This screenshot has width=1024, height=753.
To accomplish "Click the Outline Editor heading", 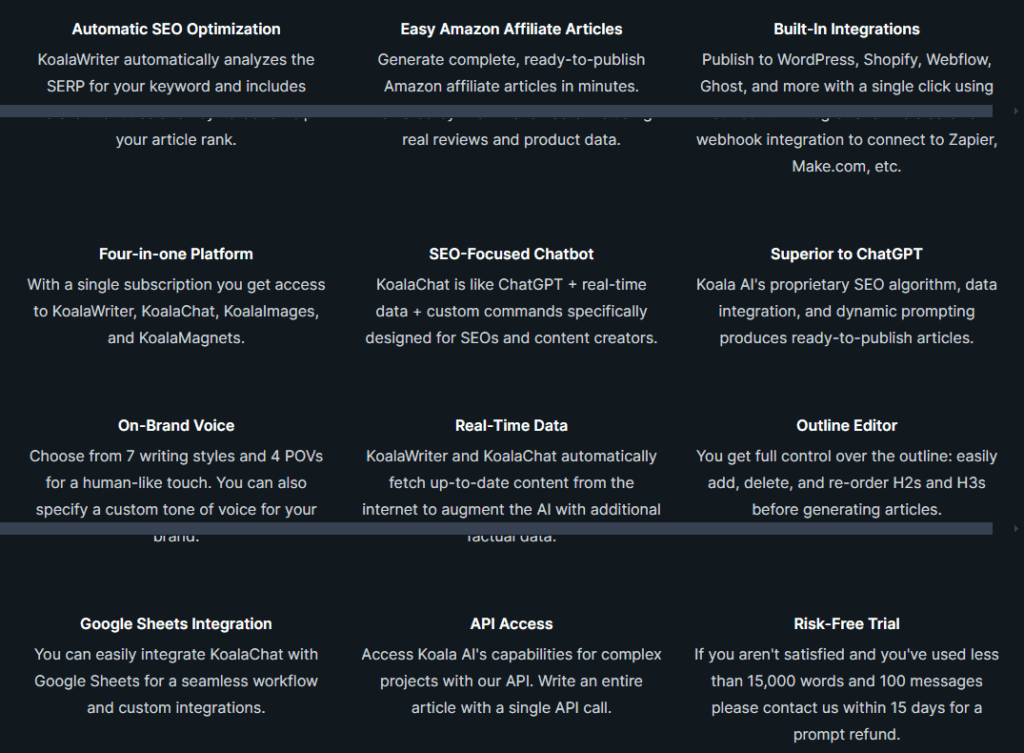I will (x=846, y=426).
